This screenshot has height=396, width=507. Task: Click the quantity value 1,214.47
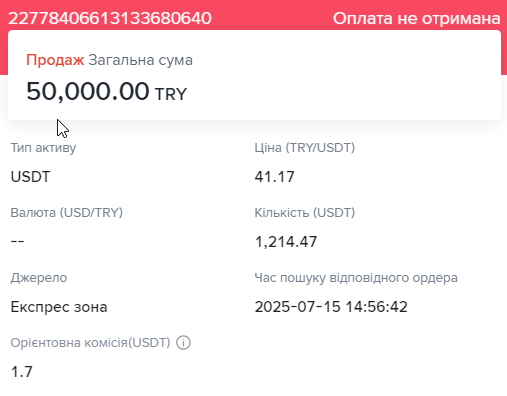pyautogui.click(x=286, y=242)
